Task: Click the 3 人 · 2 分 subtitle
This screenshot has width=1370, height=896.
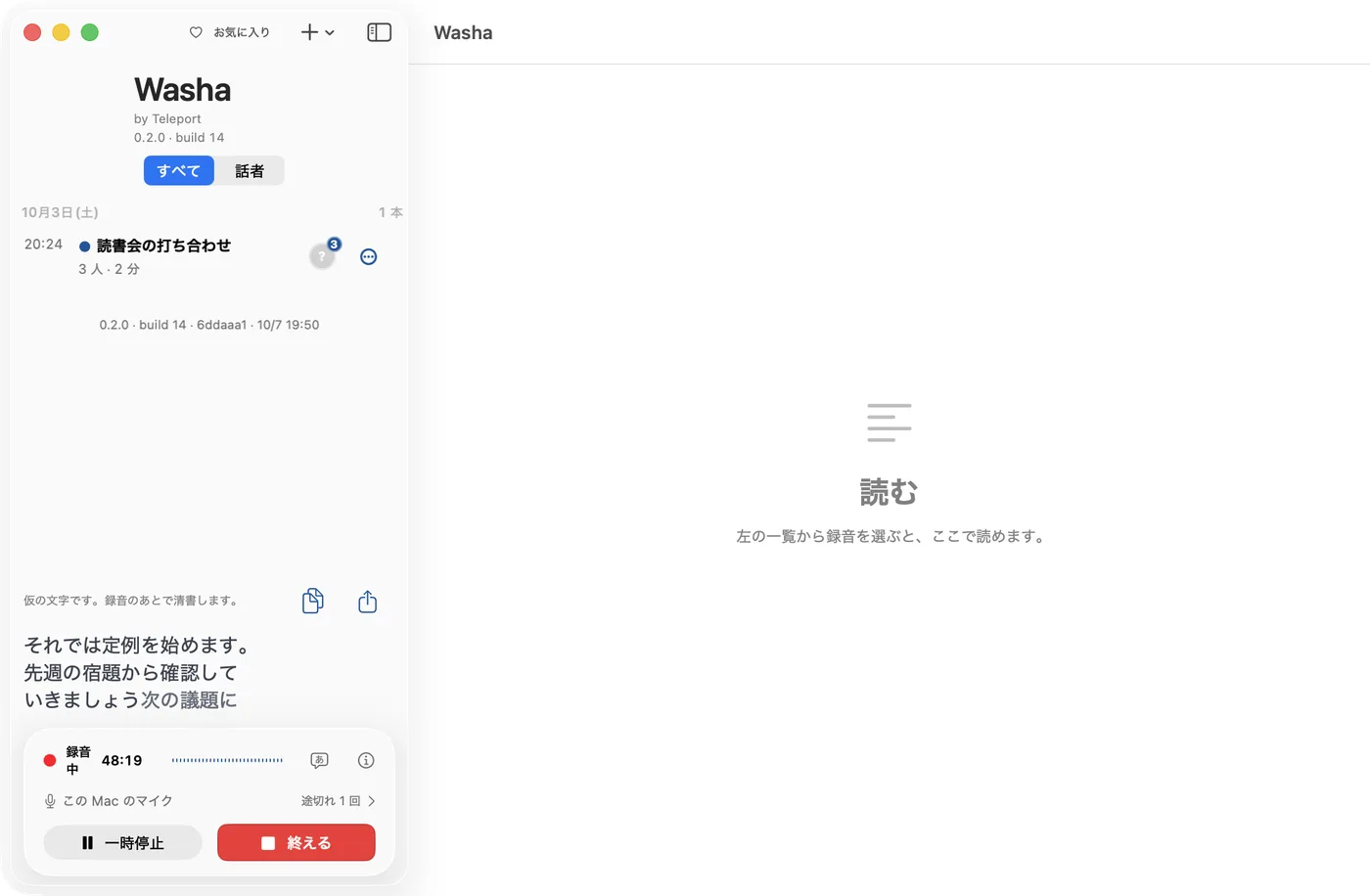Action: click(110, 269)
